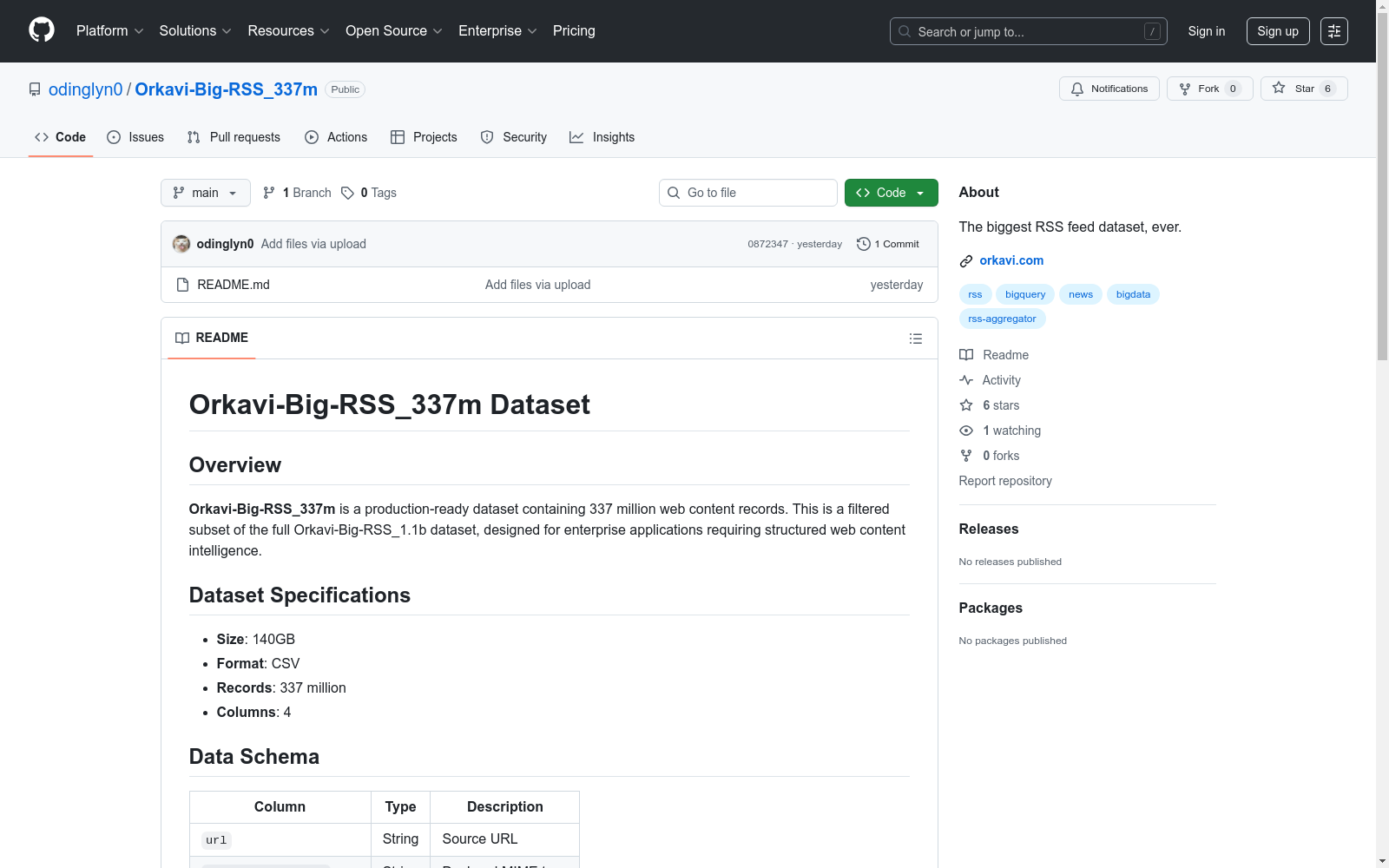1389x868 pixels.
Task: Click the README outline list icon
Action: pos(915,339)
